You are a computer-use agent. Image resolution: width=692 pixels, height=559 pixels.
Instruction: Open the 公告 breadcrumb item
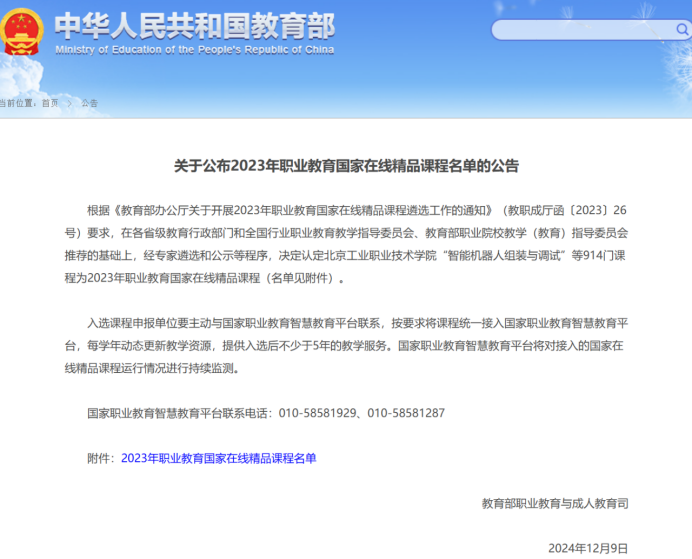89,103
